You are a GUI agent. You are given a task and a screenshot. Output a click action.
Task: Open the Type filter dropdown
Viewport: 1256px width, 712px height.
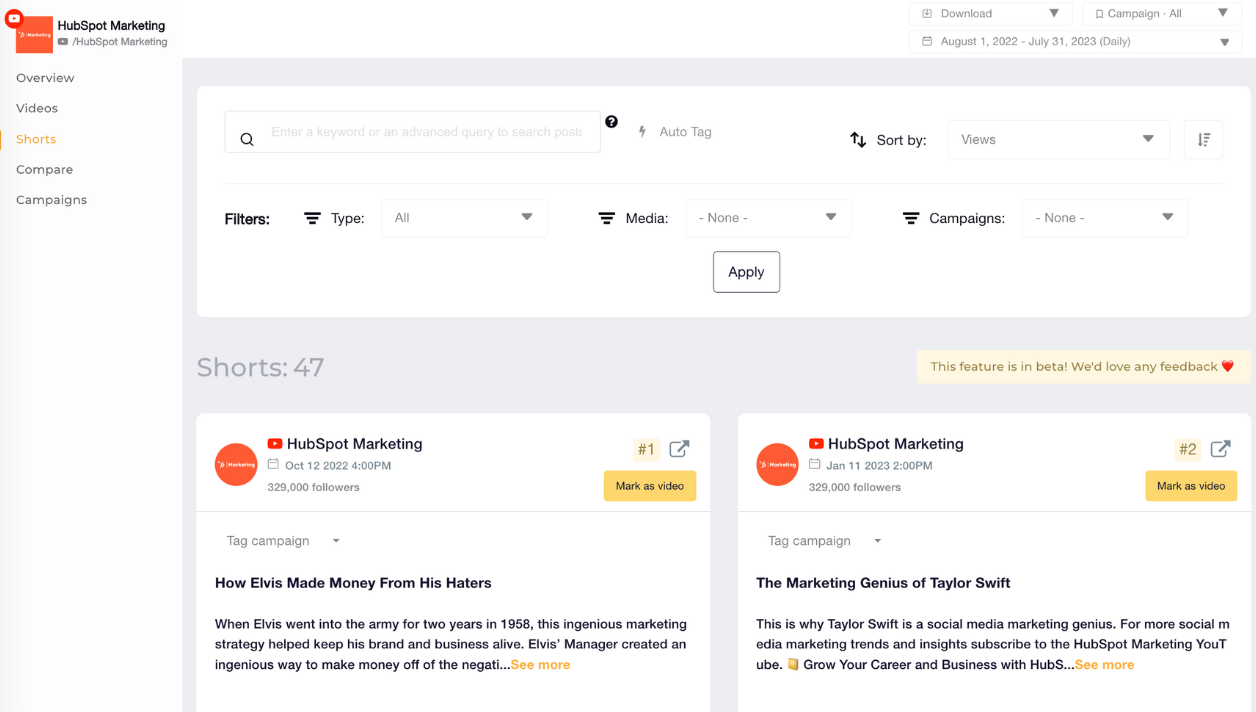tap(464, 218)
